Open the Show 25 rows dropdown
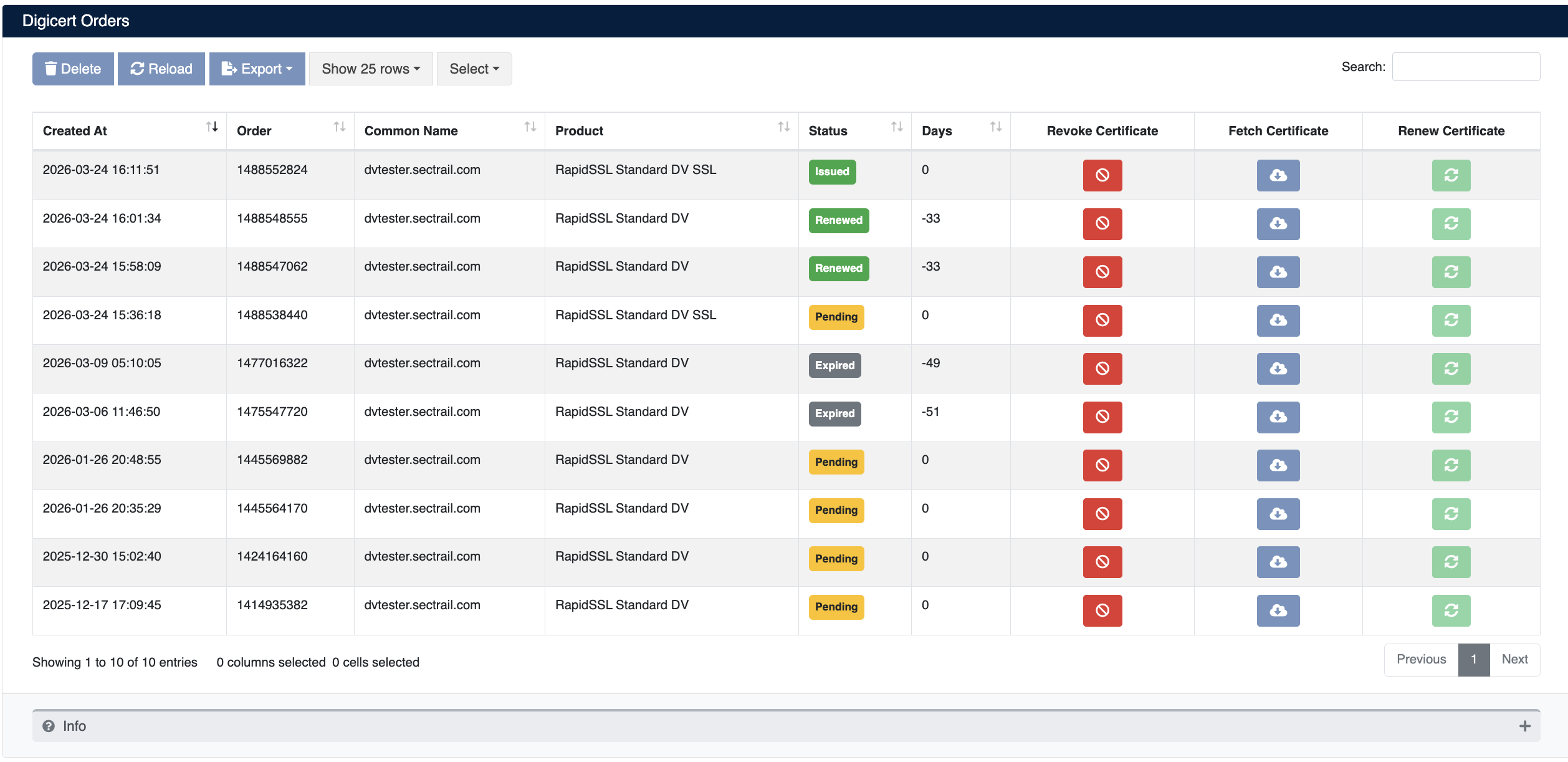 [x=371, y=69]
